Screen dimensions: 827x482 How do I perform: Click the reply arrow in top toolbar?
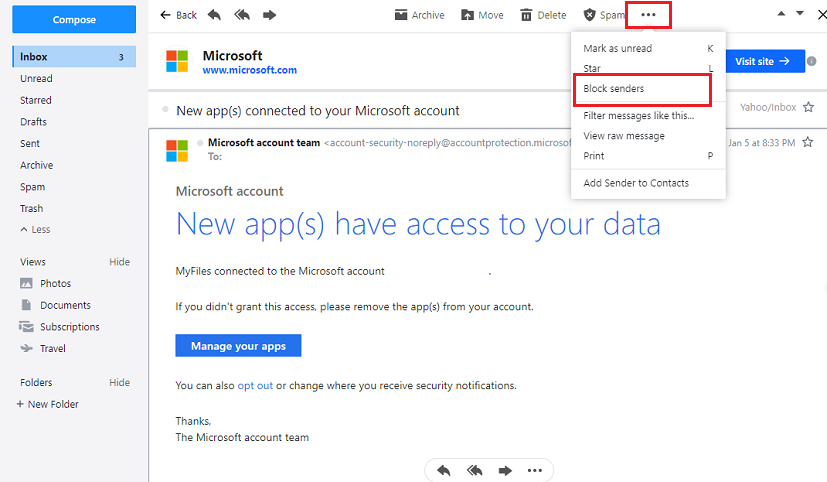click(x=215, y=15)
